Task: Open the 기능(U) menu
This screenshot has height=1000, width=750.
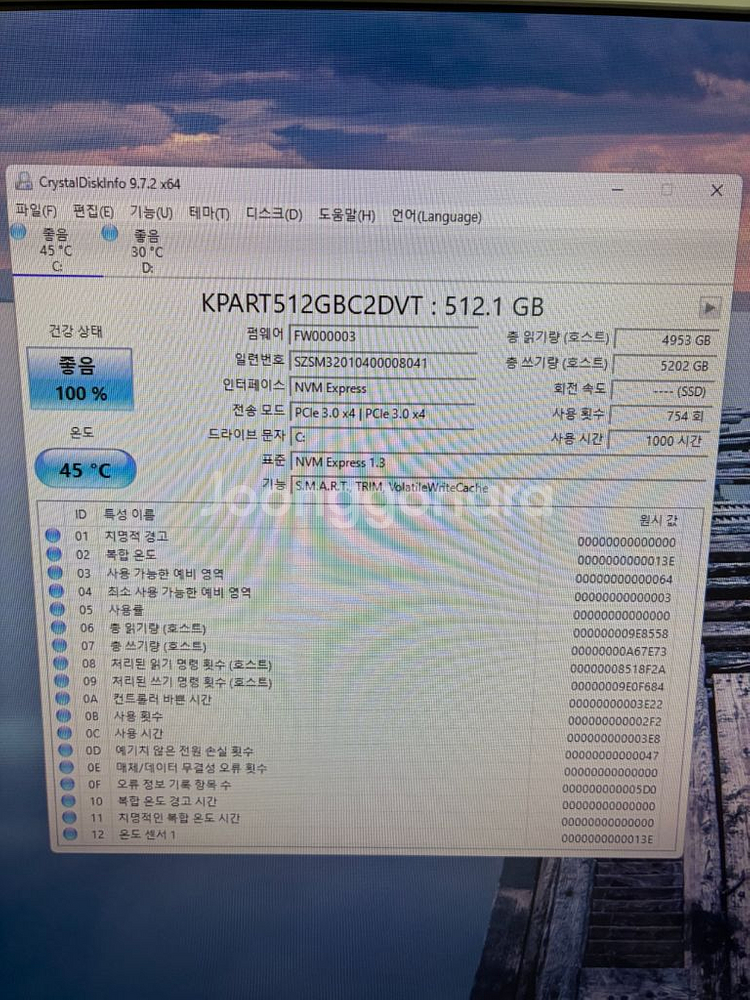Action: click(x=151, y=212)
